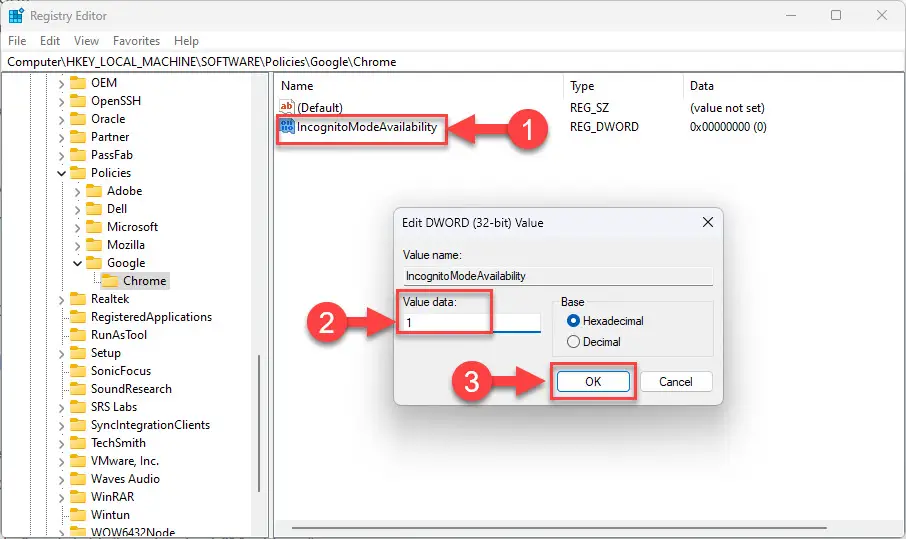Click the Value name field in dialog
This screenshot has height=539, width=906.
(558, 276)
